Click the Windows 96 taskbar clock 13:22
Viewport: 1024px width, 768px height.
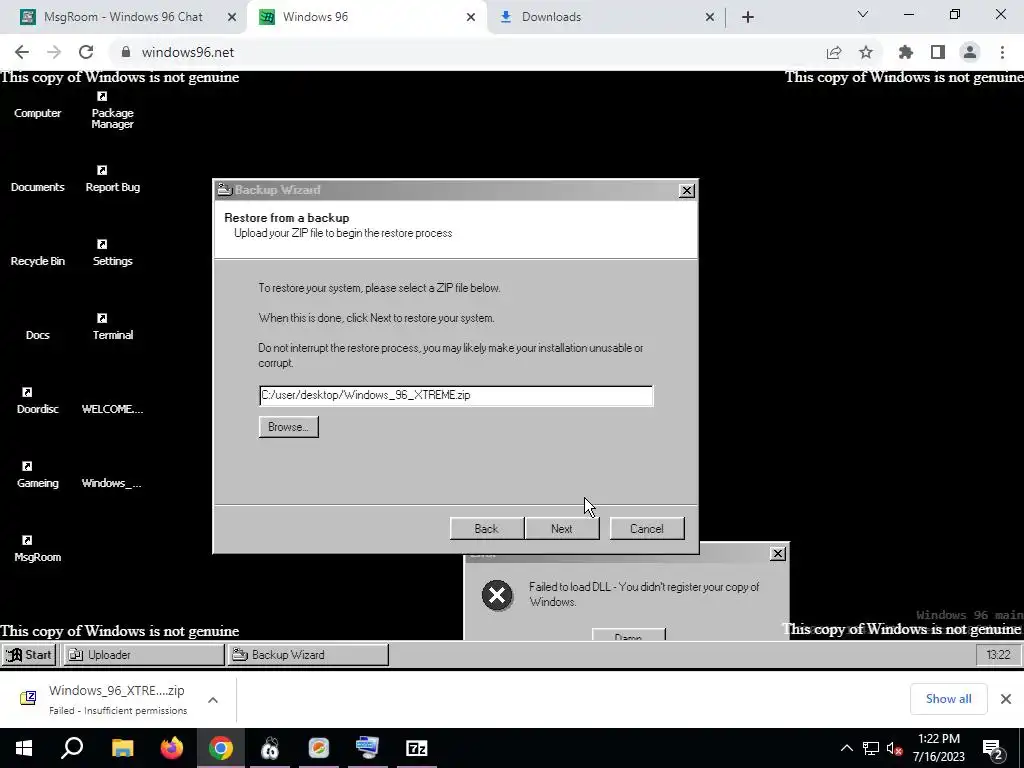998,654
